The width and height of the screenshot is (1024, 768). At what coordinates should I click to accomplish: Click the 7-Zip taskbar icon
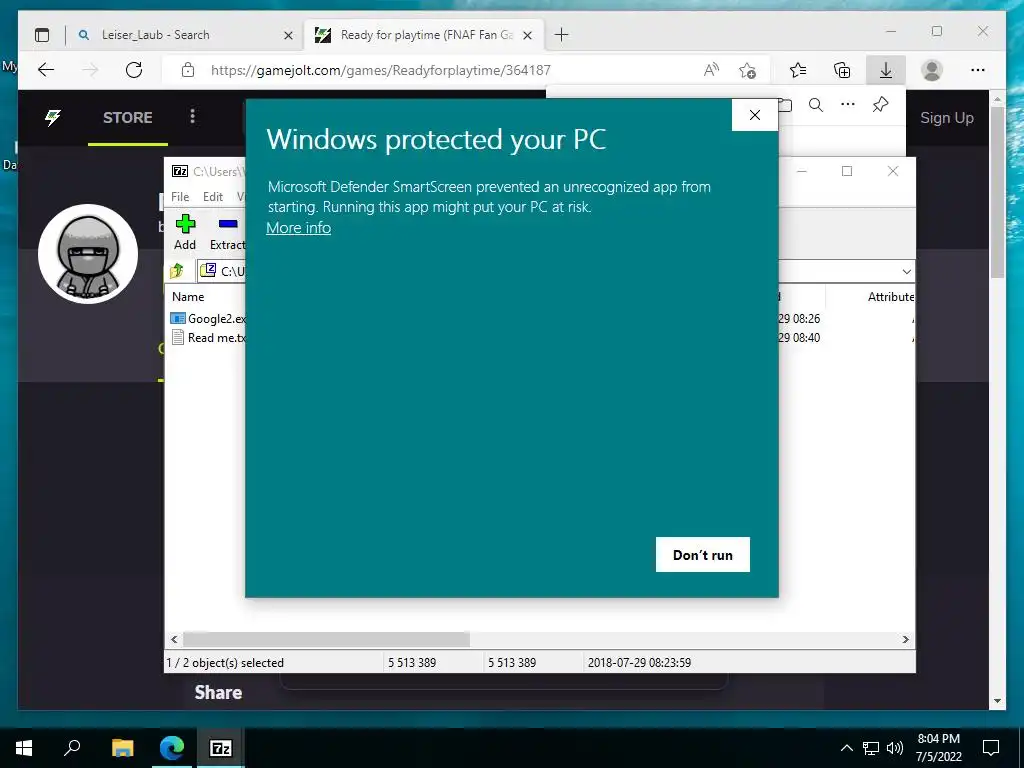tap(220, 748)
